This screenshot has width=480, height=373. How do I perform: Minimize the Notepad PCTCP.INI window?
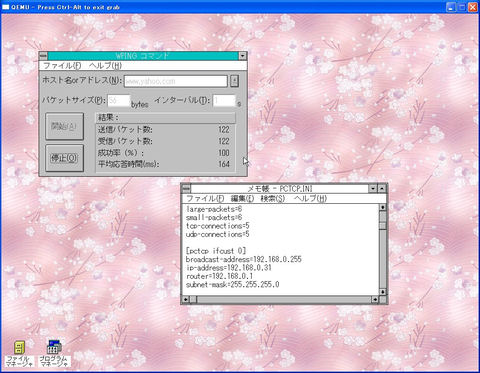pyautogui.click(x=373, y=188)
